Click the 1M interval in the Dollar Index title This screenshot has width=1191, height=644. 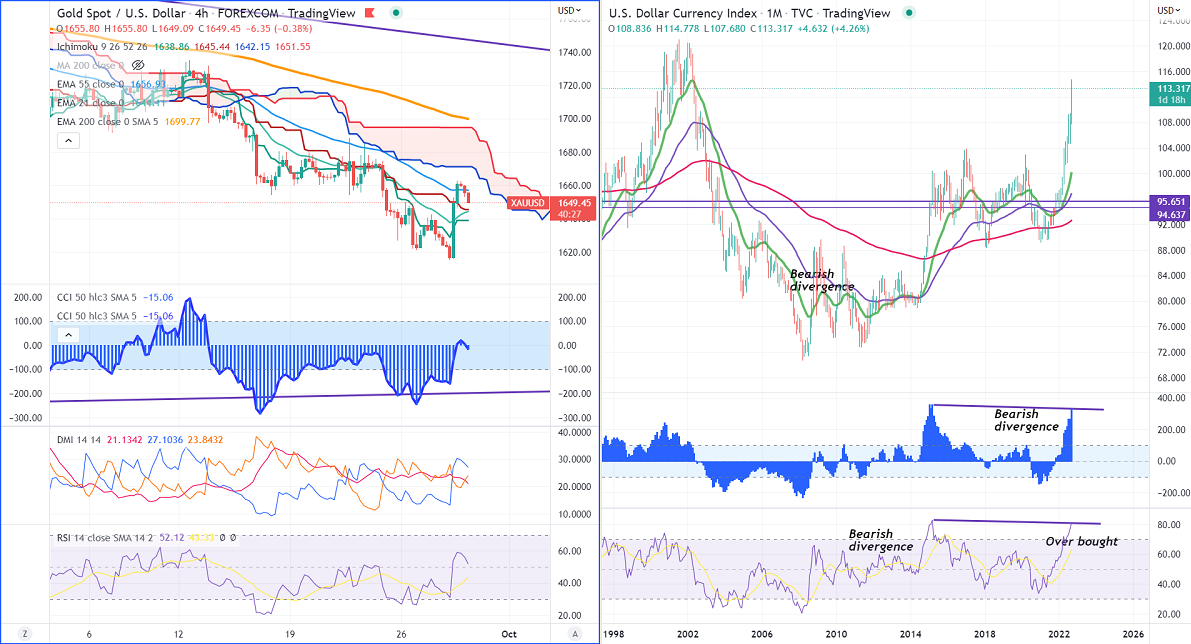(x=774, y=13)
